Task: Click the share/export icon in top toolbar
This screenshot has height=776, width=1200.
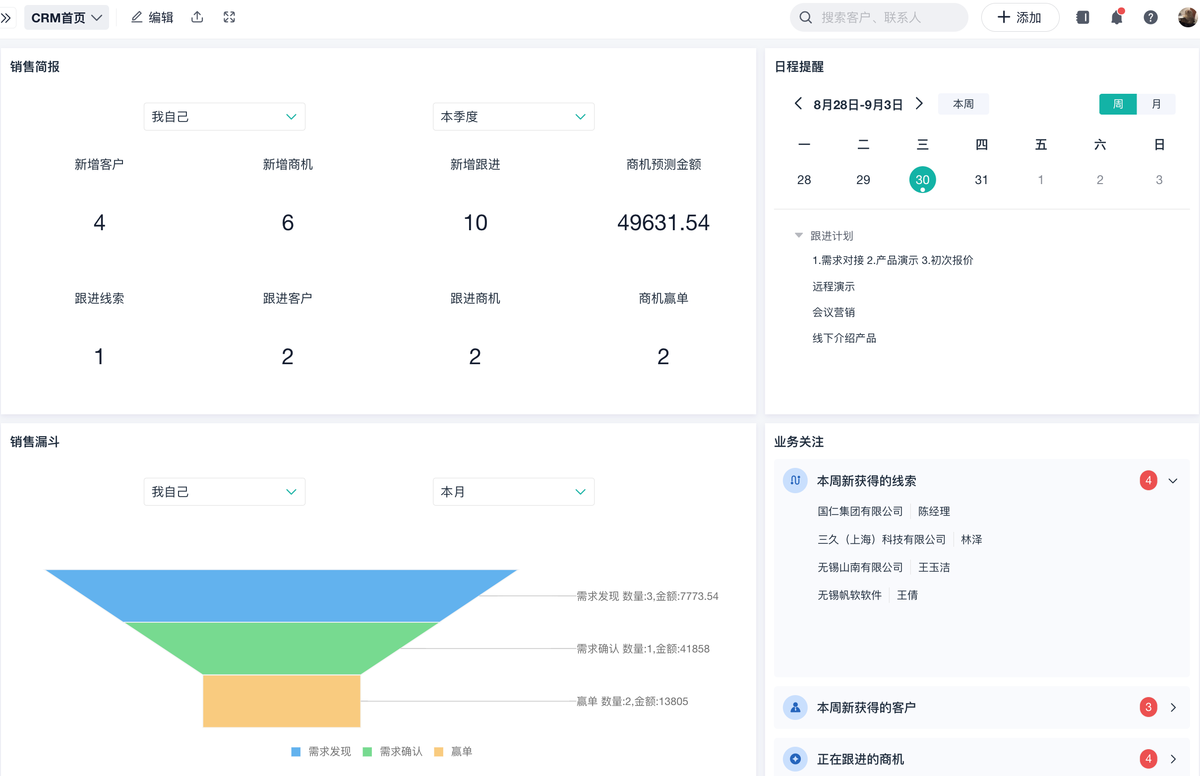Action: [x=197, y=17]
